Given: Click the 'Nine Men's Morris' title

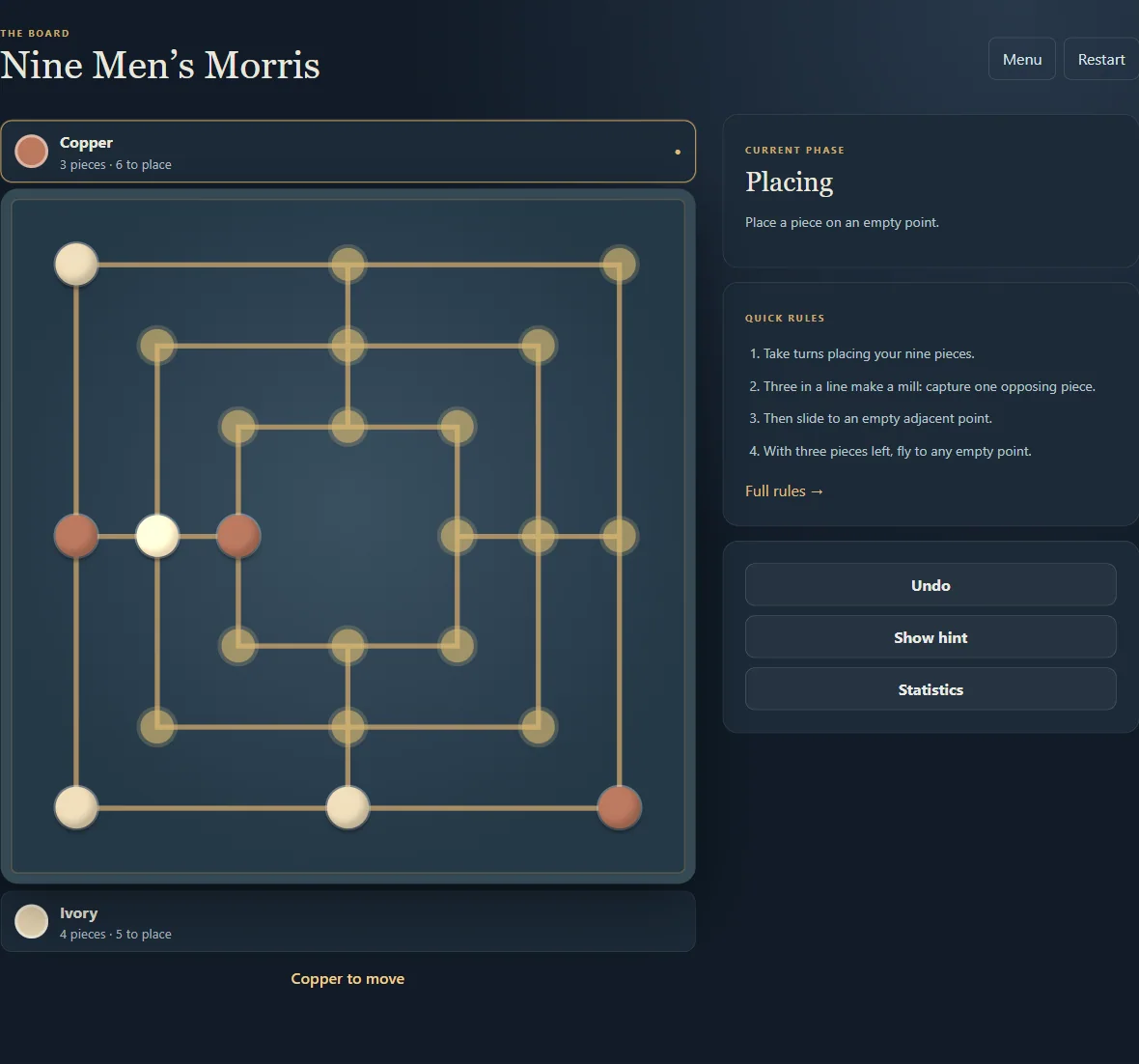Looking at the screenshot, I should (x=160, y=66).
